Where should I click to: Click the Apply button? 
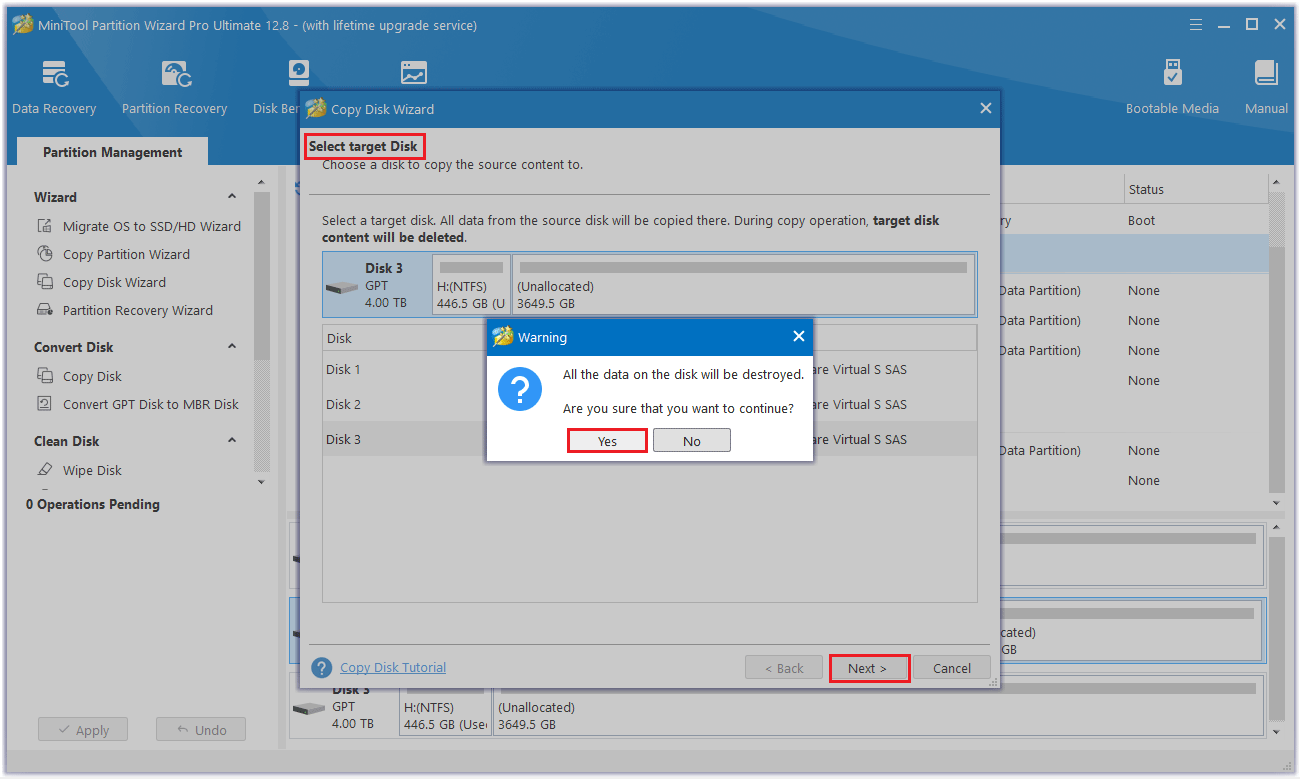coord(83,730)
